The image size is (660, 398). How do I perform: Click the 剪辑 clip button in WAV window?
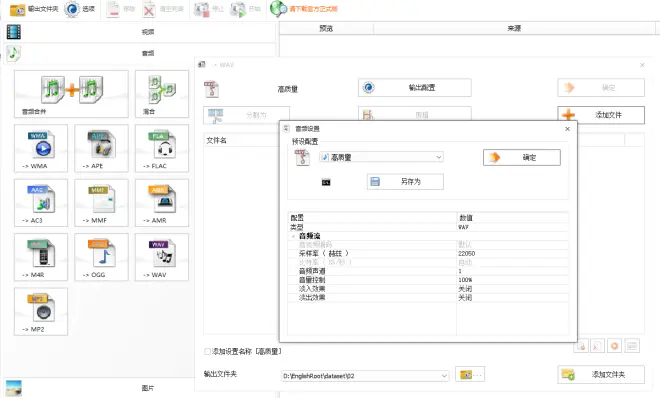[415, 115]
